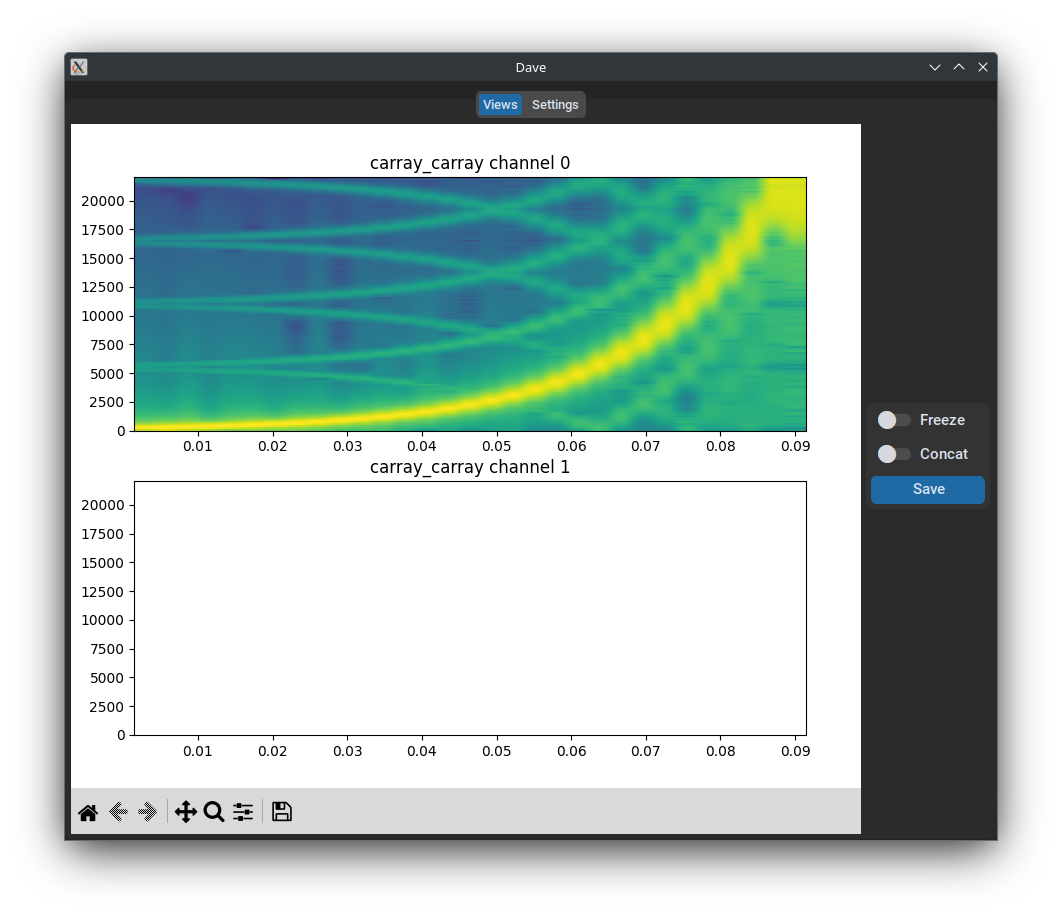Viewport: 1062px width, 917px height.
Task: Click inside the empty channel 1 plot
Action: click(x=470, y=608)
